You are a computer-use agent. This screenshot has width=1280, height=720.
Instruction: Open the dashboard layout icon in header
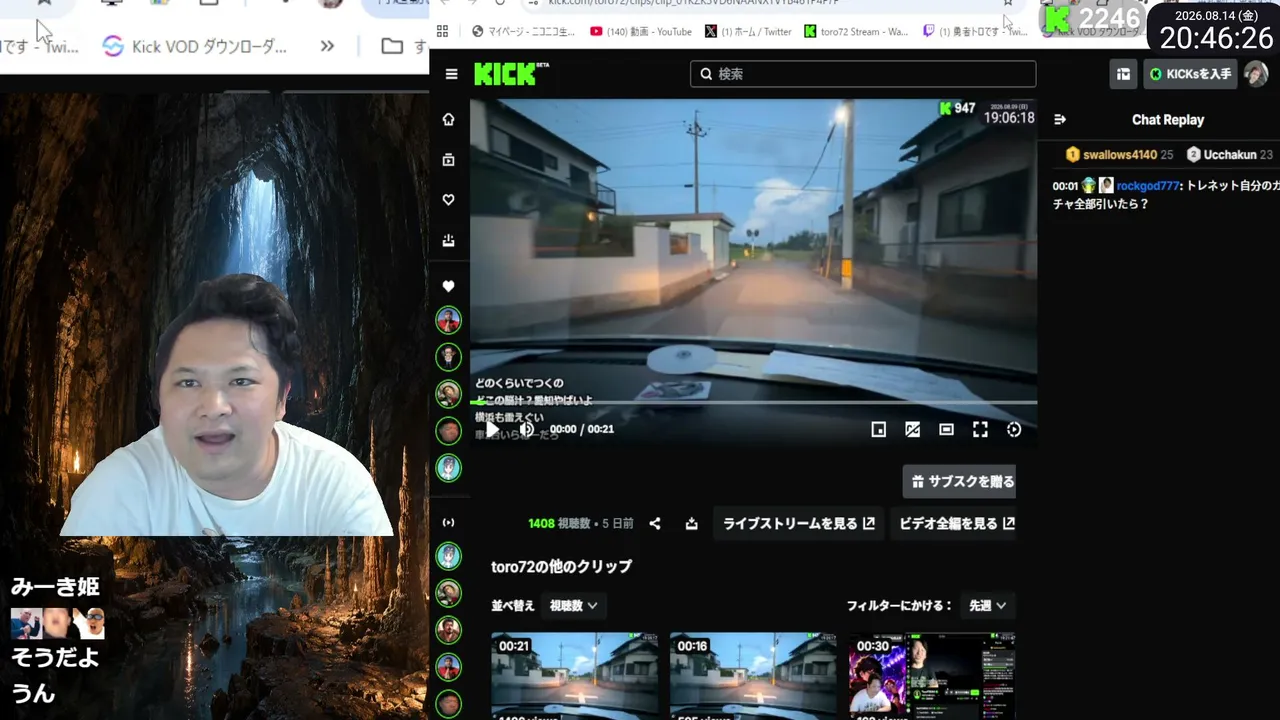[x=1123, y=74]
